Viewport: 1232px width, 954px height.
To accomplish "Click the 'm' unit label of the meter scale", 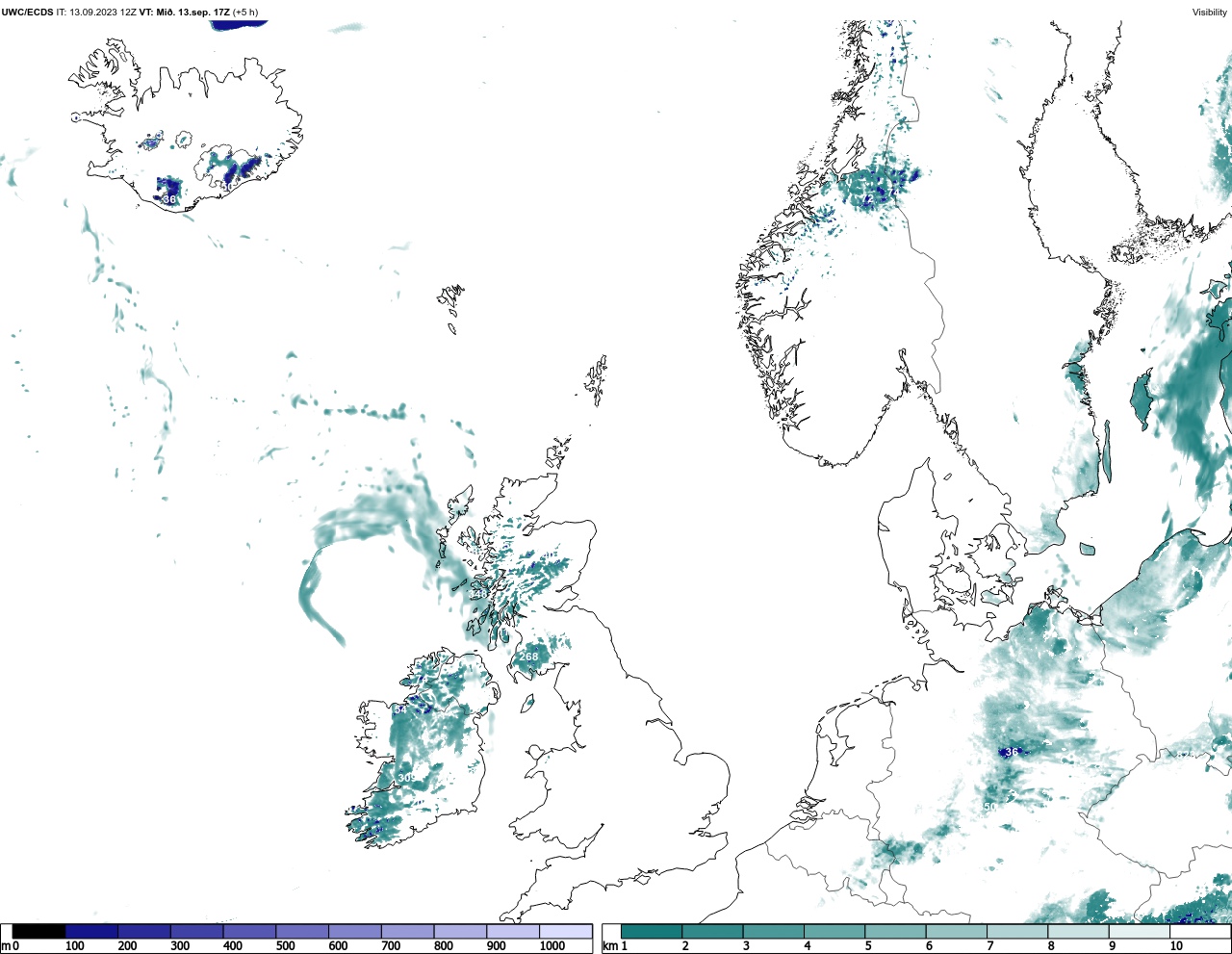I will click(6, 946).
